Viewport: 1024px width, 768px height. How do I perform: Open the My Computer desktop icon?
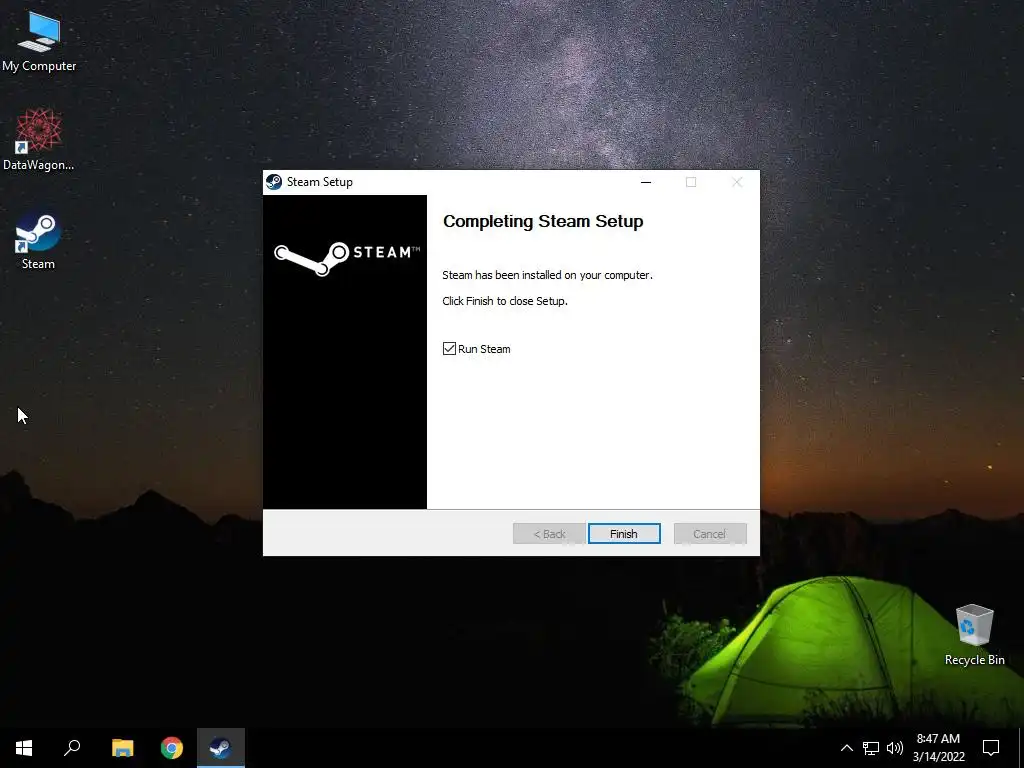click(39, 42)
